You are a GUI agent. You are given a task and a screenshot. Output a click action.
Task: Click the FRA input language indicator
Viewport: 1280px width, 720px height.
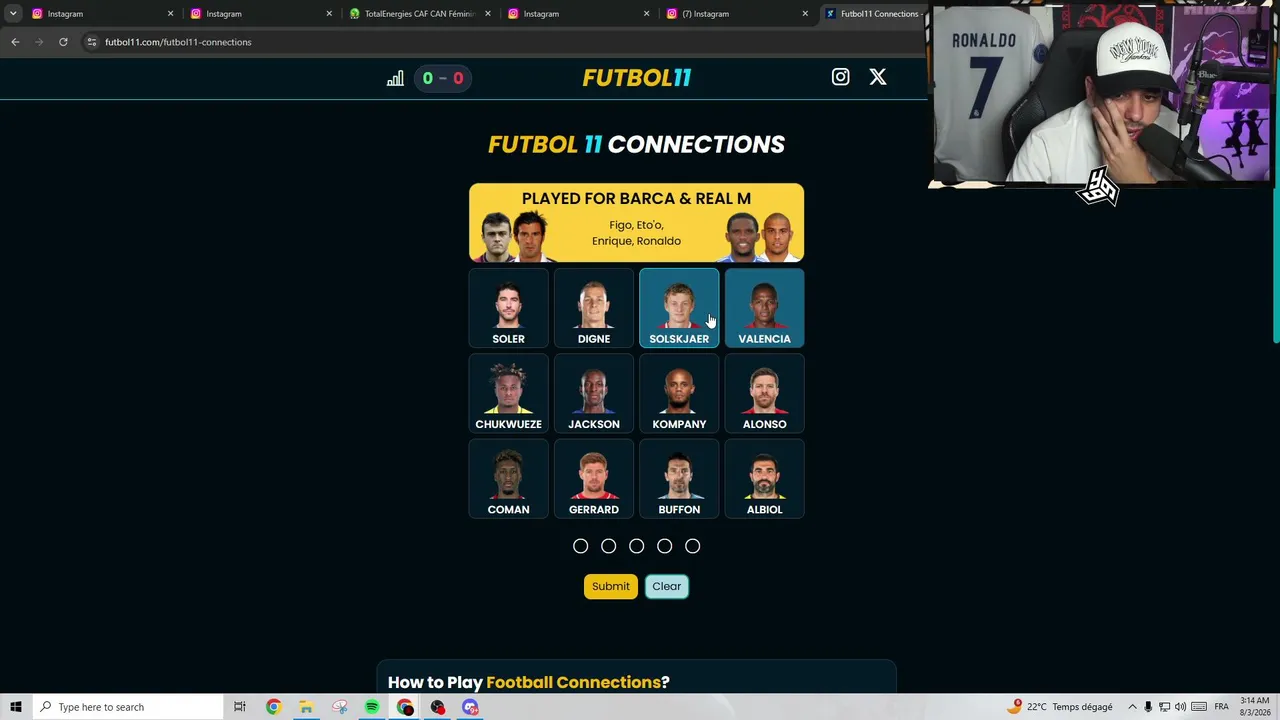(x=1221, y=707)
